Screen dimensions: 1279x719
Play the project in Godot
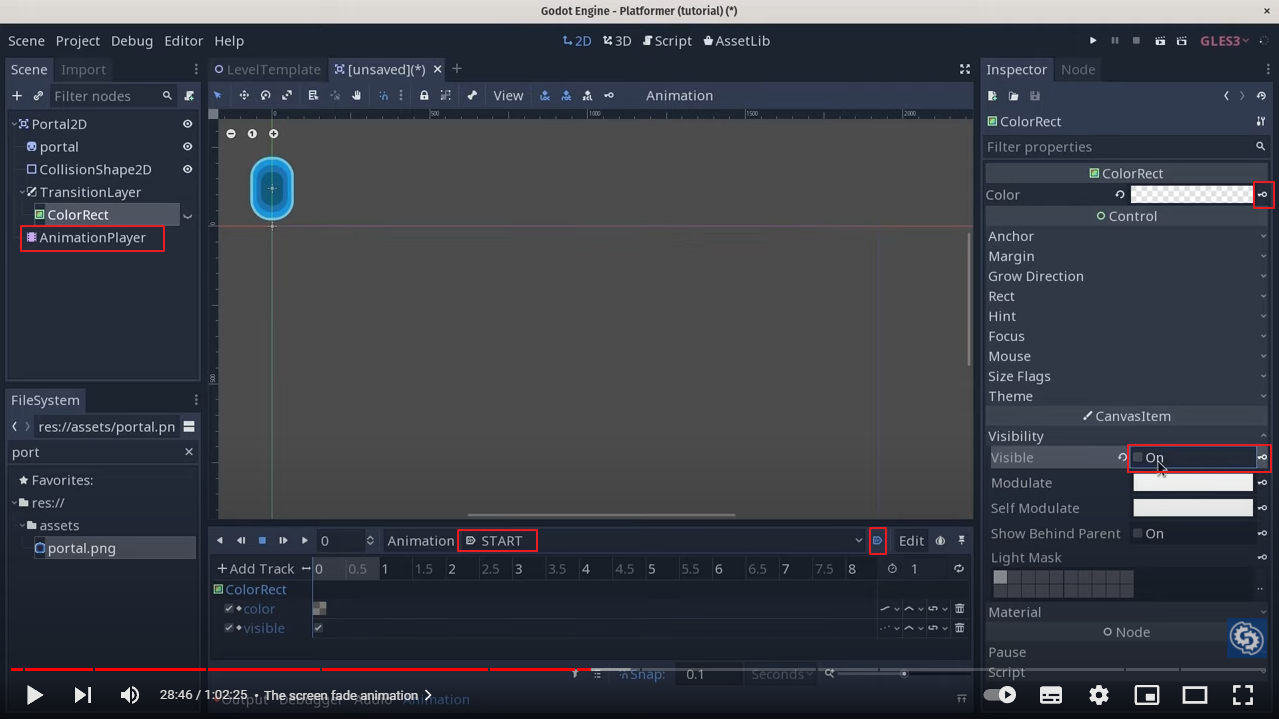point(1093,41)
